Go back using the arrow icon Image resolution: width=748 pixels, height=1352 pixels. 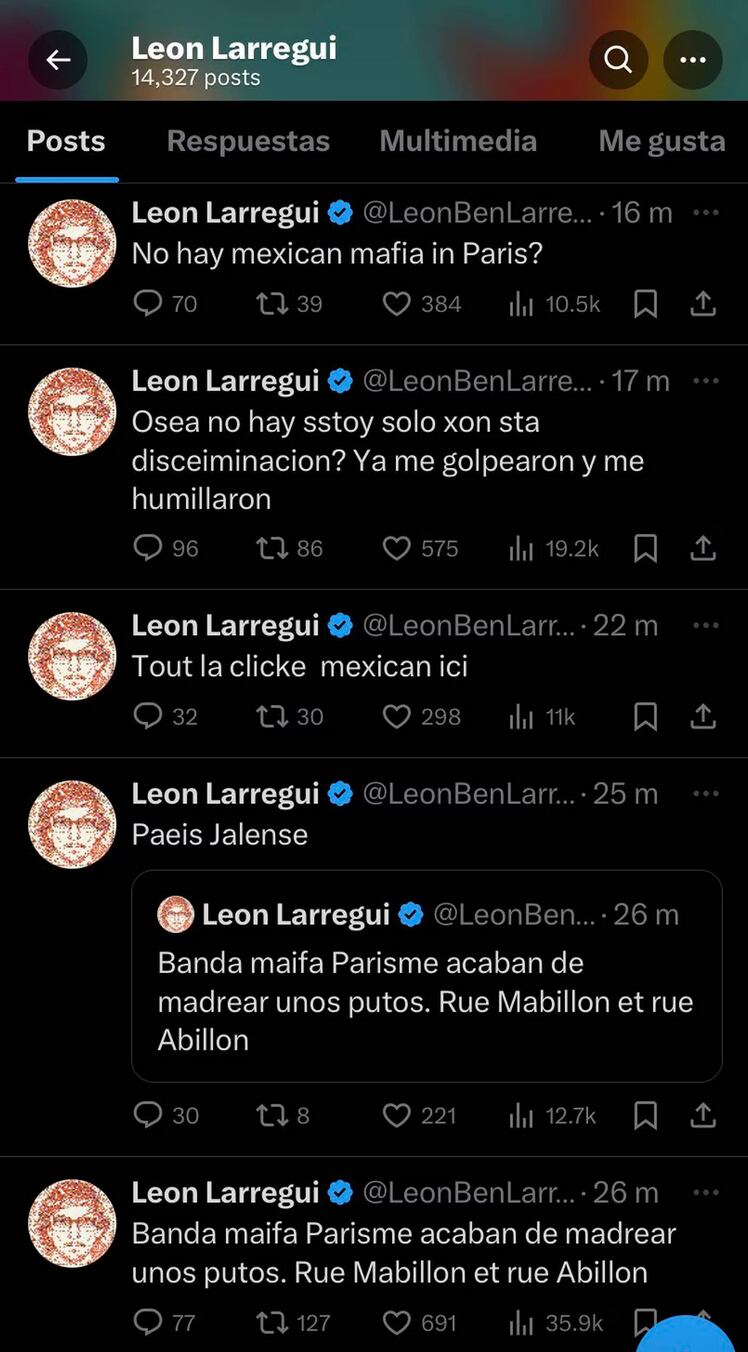click(x=58, y=60)
